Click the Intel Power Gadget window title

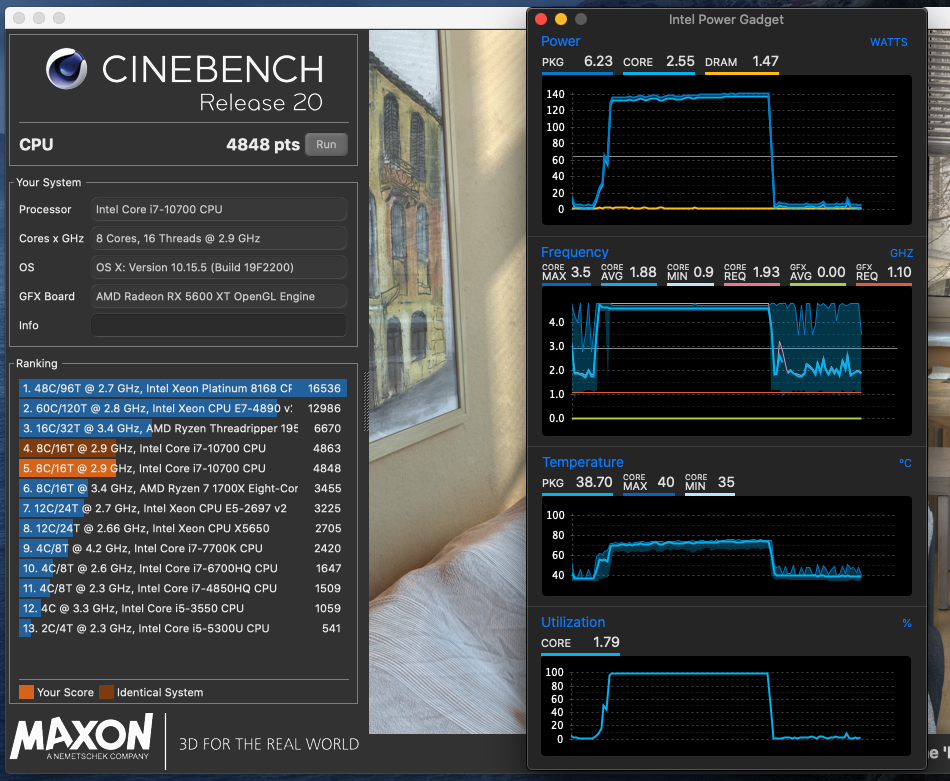click(x=726, y=19)
